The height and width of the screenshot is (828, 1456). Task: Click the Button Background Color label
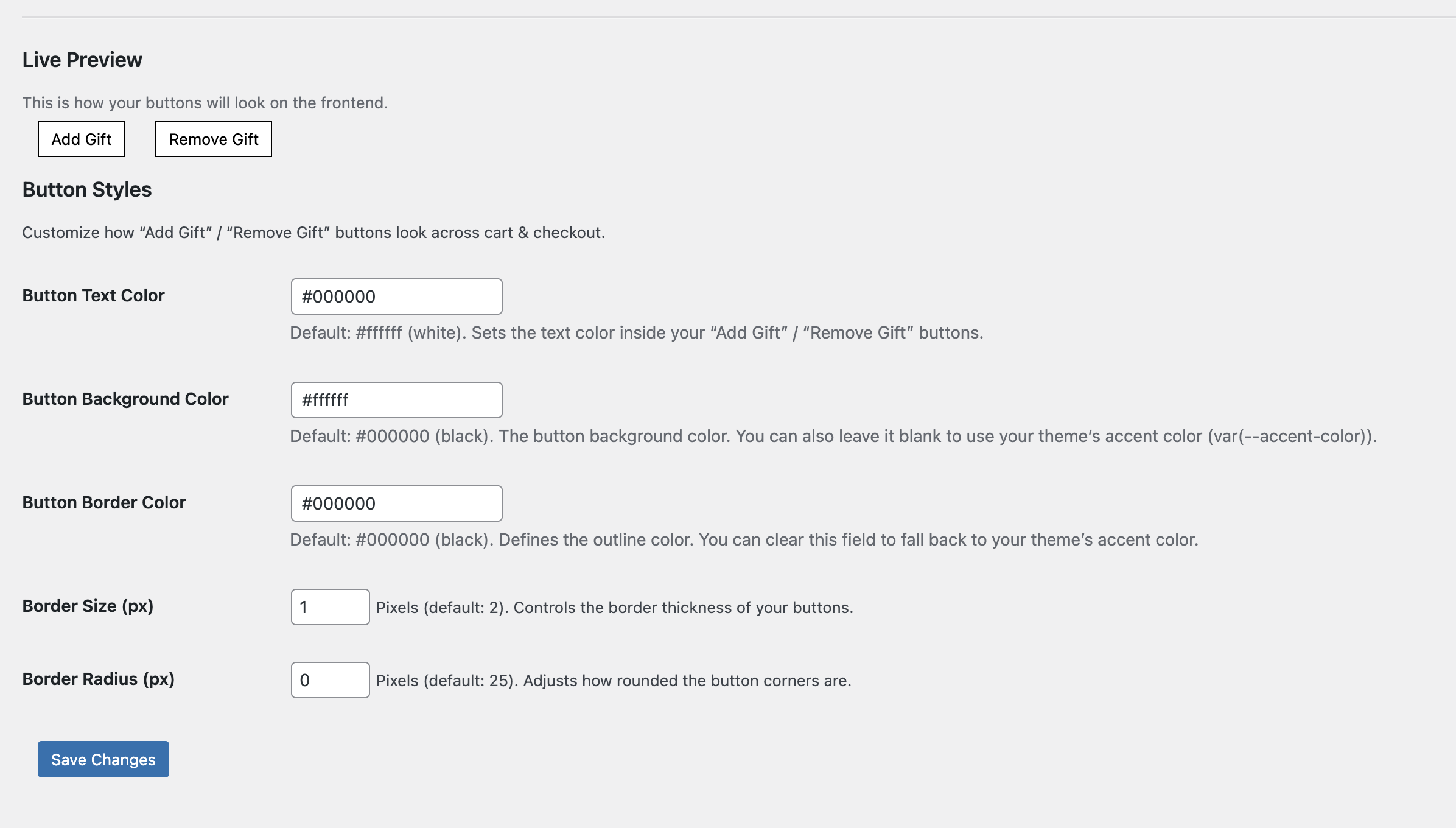point(125,399)
